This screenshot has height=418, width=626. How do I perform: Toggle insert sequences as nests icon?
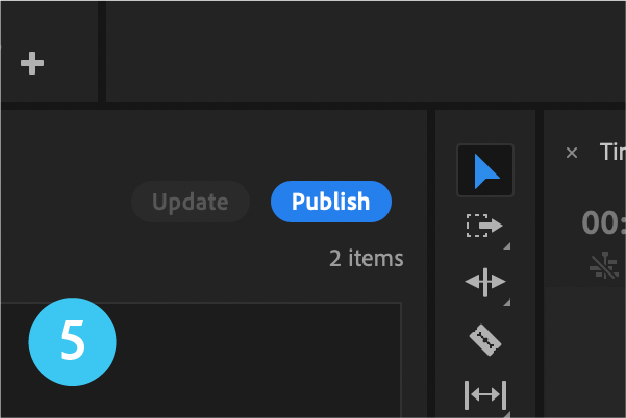point(604,266)
